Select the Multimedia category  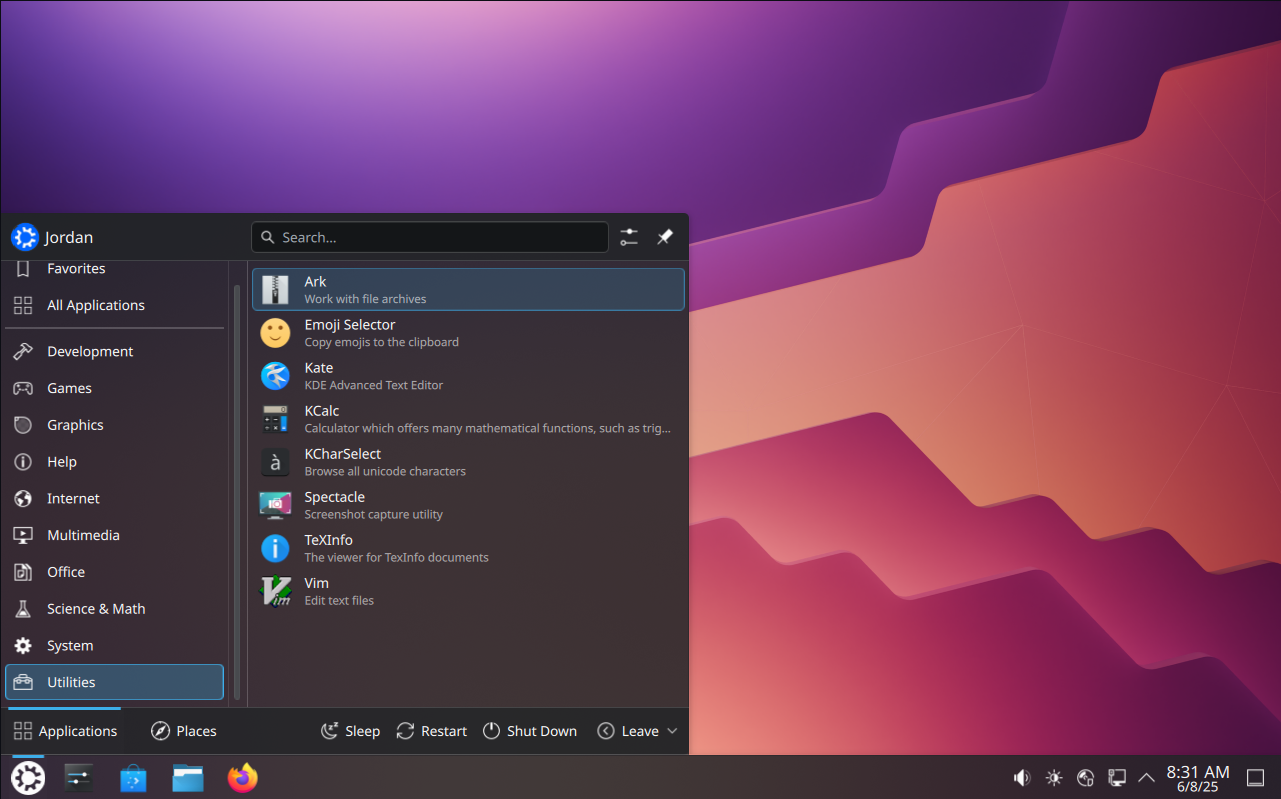114,535
